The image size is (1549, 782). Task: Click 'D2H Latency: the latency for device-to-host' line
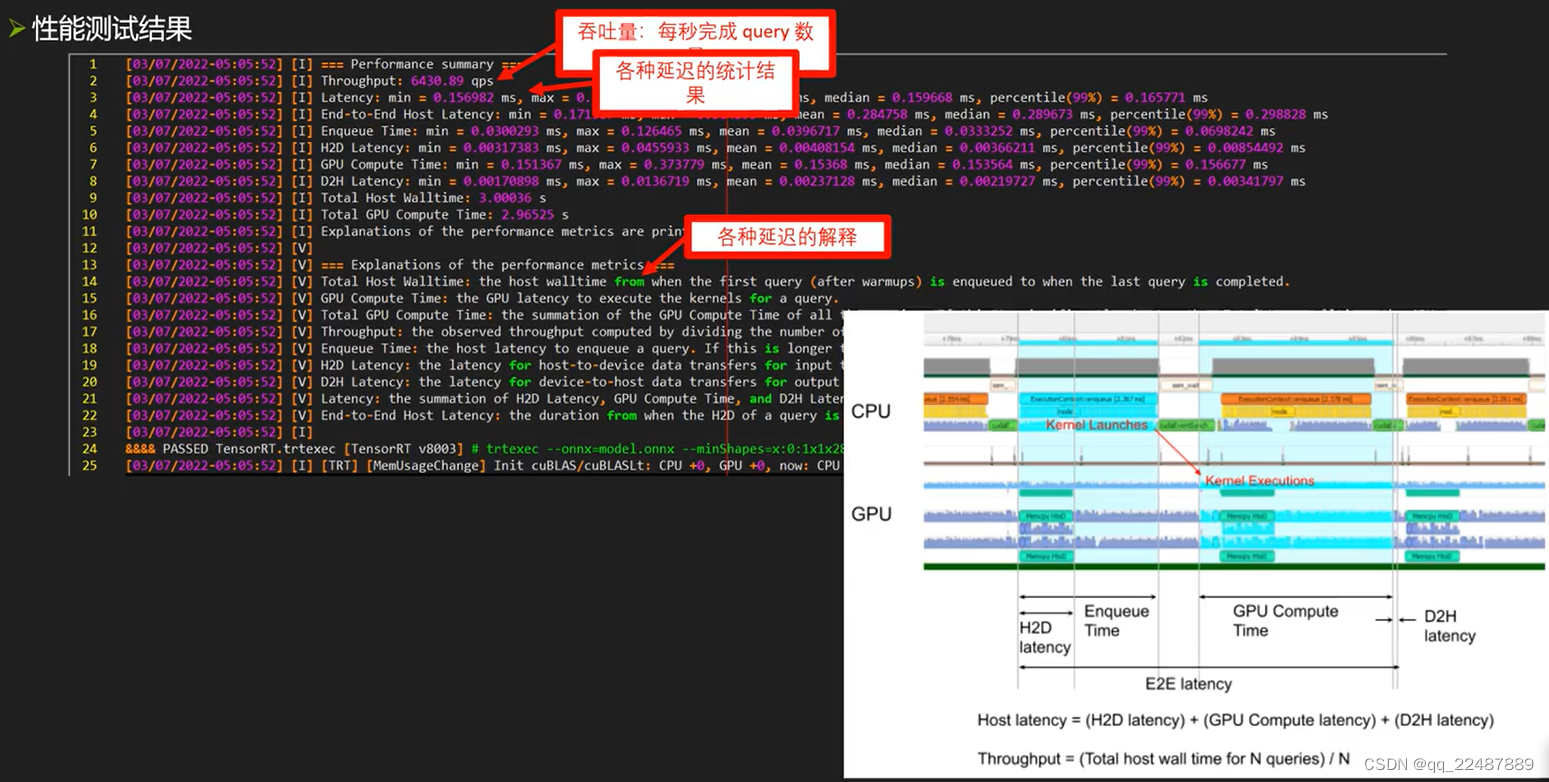pyautogui.click(x=580, y=382)
